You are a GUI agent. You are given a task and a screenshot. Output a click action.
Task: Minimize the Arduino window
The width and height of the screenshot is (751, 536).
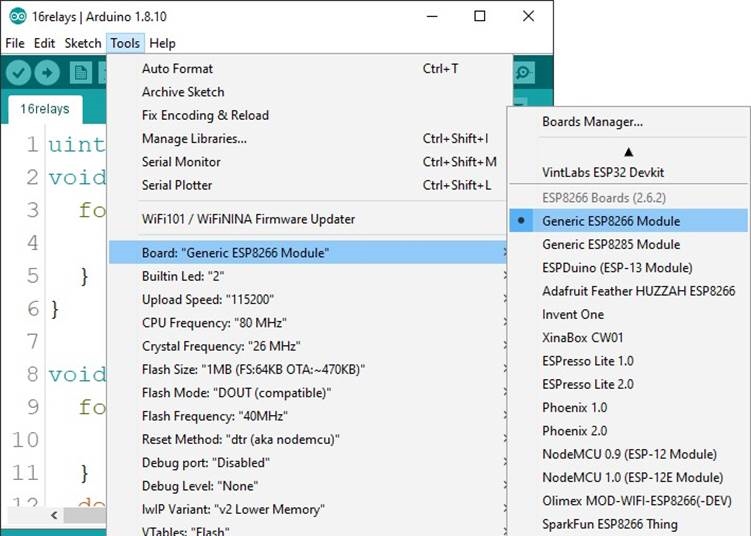(432, 16)
